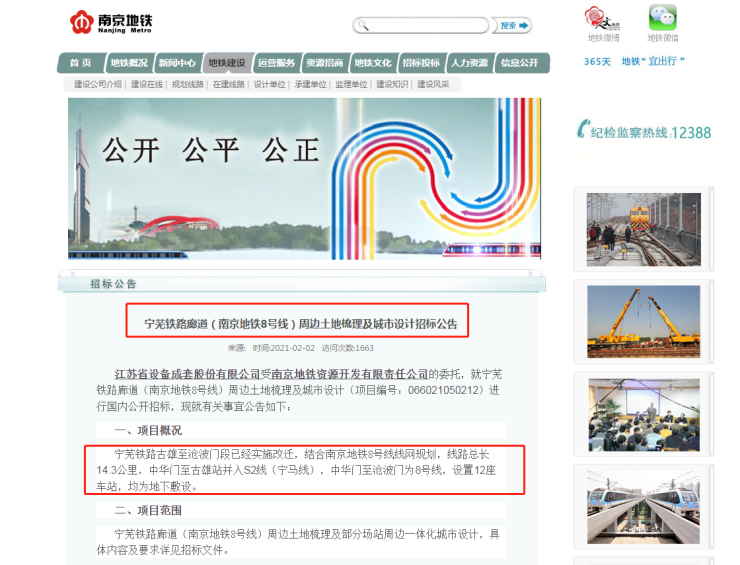Open the 地铁微信 WeChat icon

pyautogui.click(x=662, y=18)
